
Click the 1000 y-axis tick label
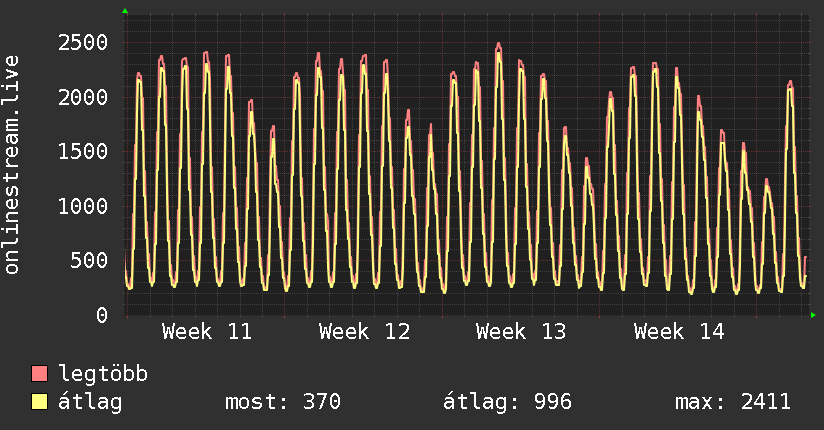[x=83, y=206]
